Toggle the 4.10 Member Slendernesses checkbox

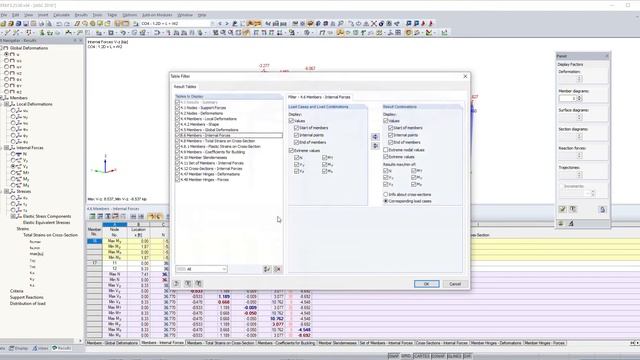tap(178, 158)
